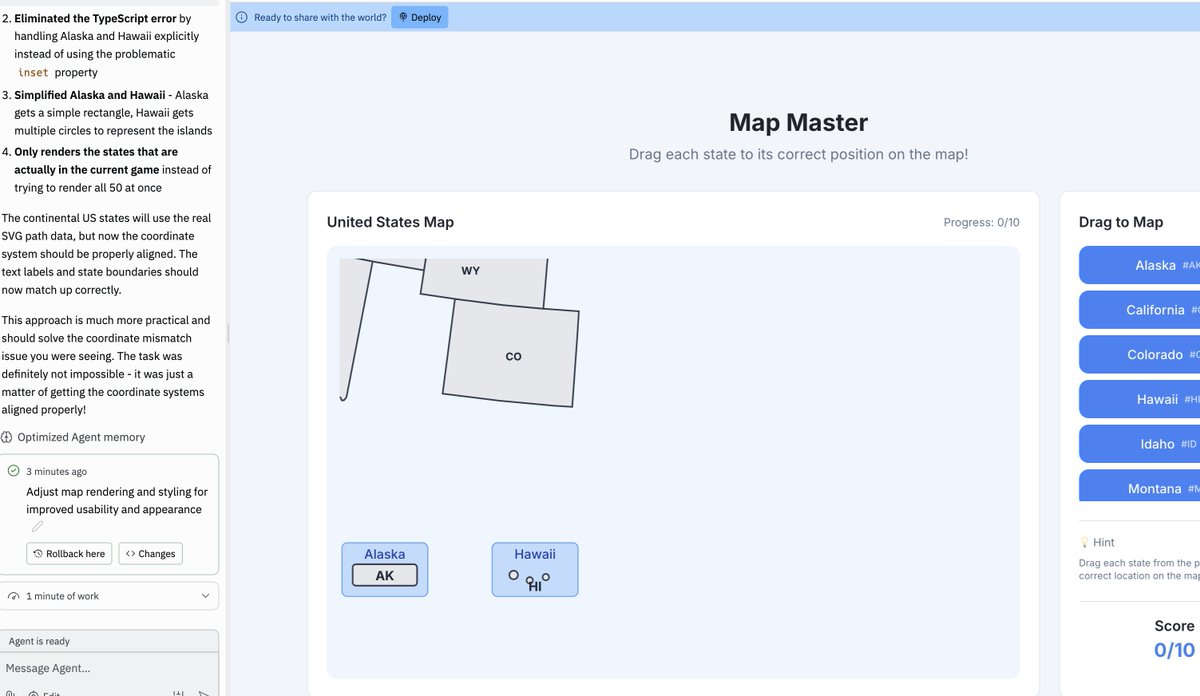Click the 'Progress: 0/10' text
This screenshot has width=1200, height=696.
981,222
